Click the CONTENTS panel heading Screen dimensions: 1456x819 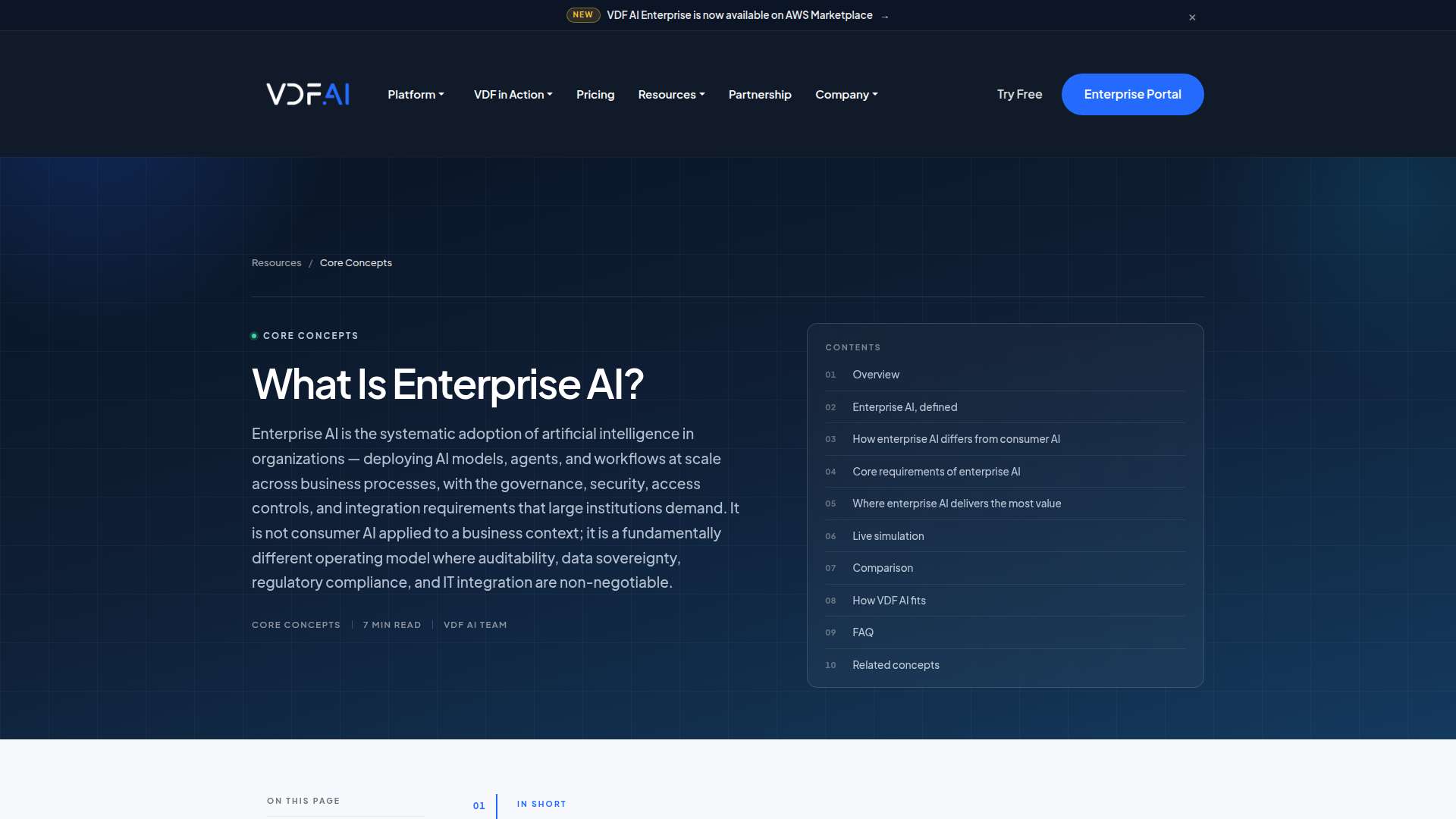click(x=853, y=347)
